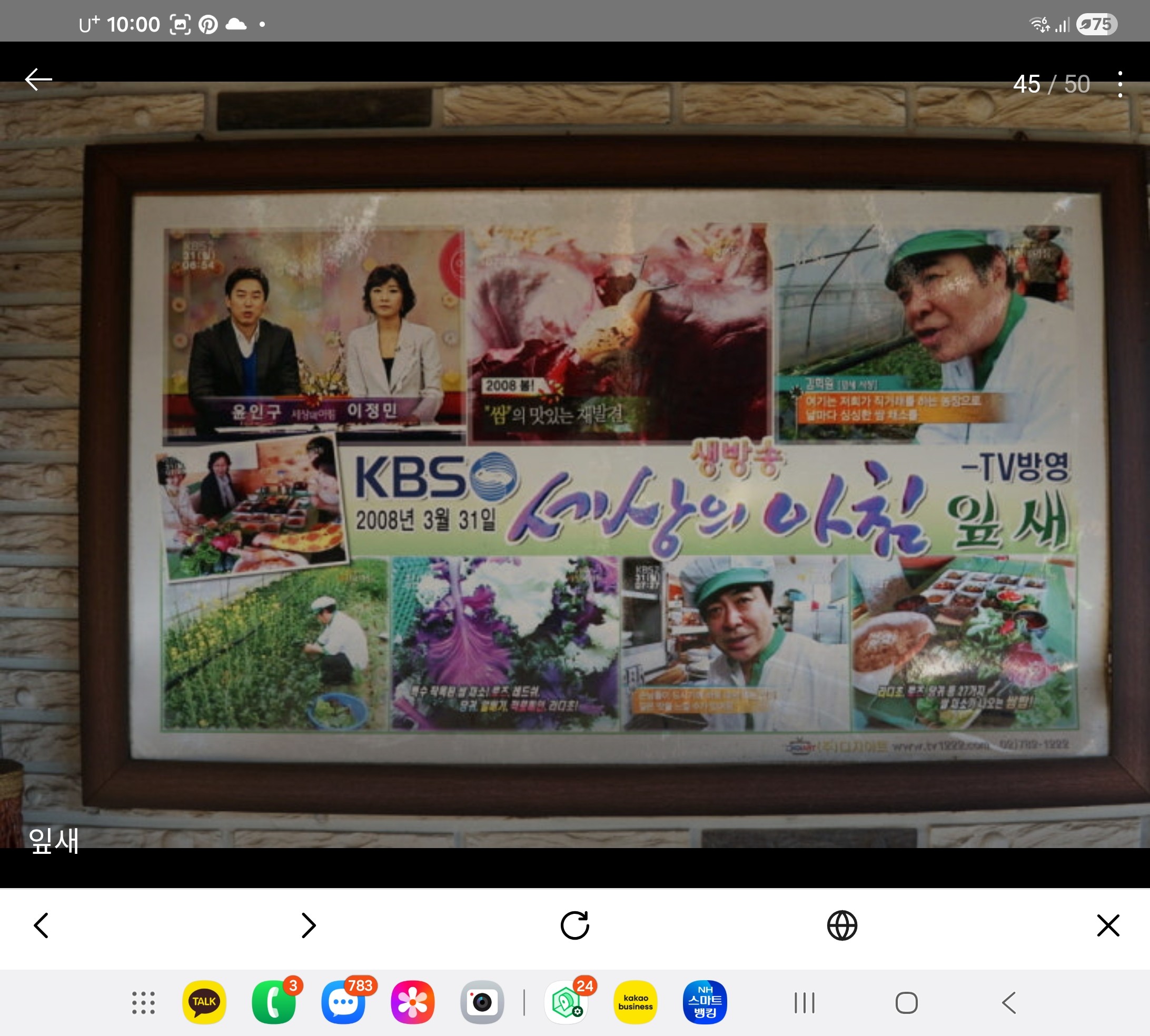Open the green app with 24 badge
Screen dimensions: 1150x1036
(x=567, y=1002)
